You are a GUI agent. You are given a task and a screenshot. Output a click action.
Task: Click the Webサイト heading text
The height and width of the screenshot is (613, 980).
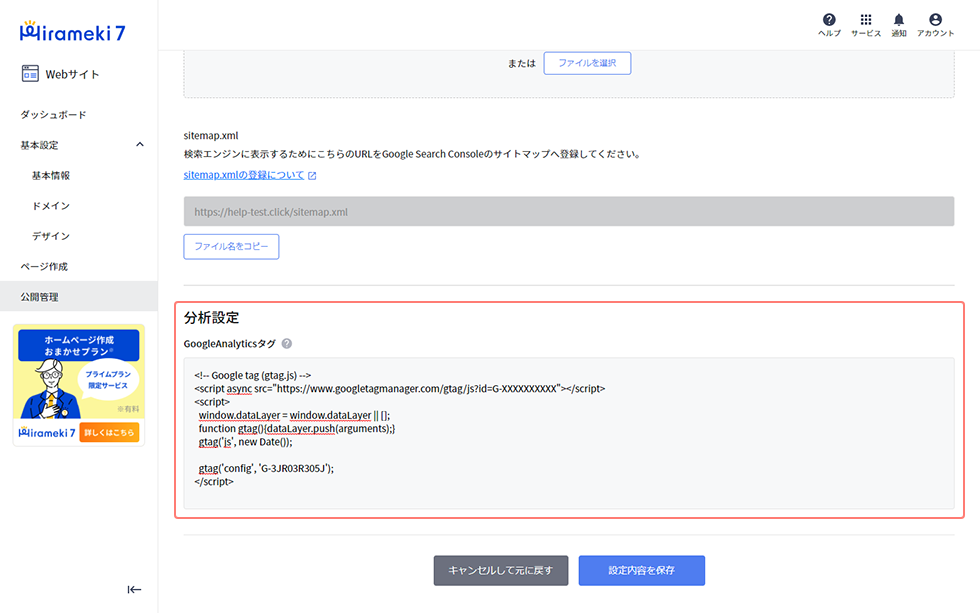click(72, 74)
